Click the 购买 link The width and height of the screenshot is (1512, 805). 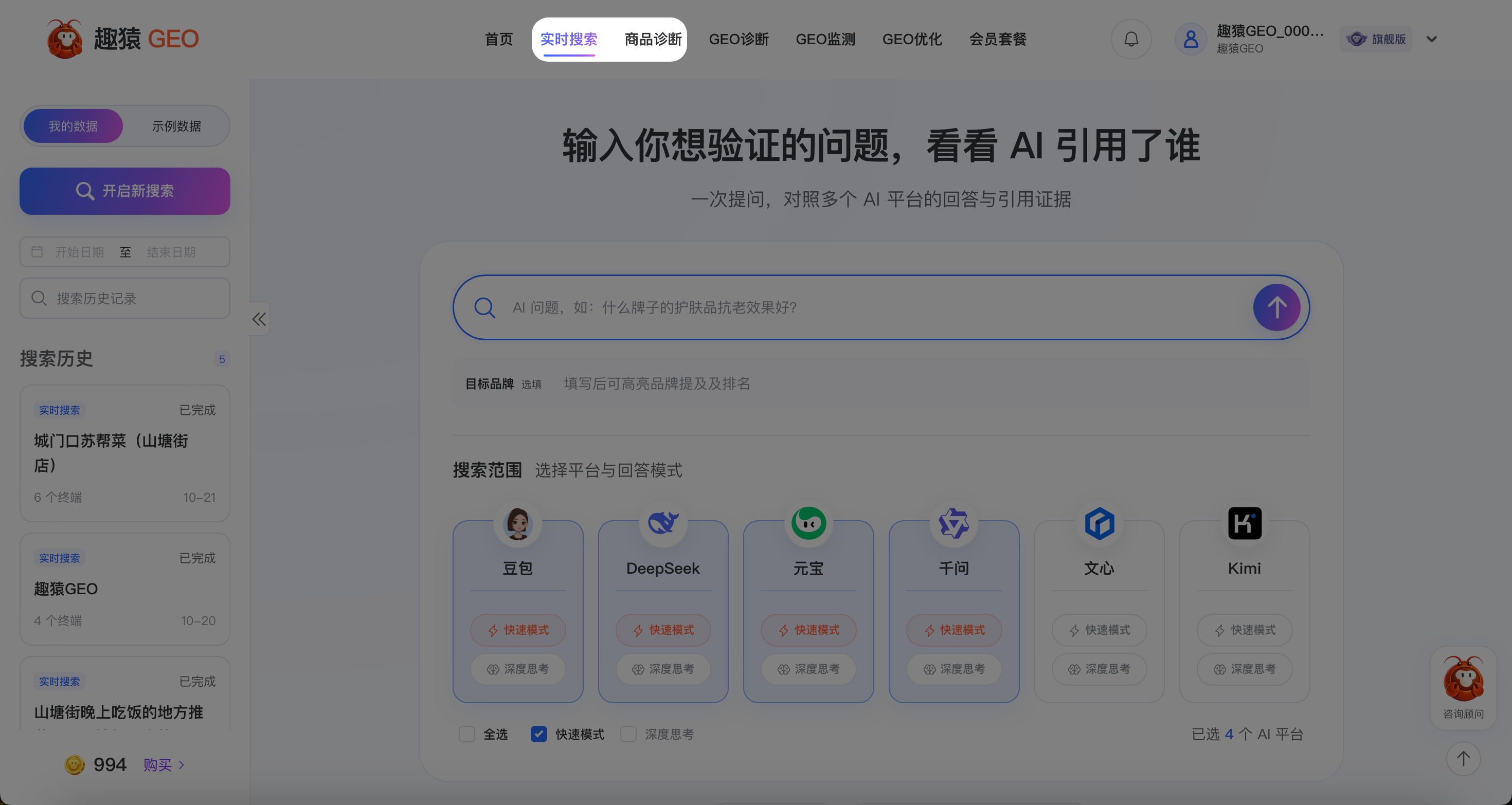164,764
